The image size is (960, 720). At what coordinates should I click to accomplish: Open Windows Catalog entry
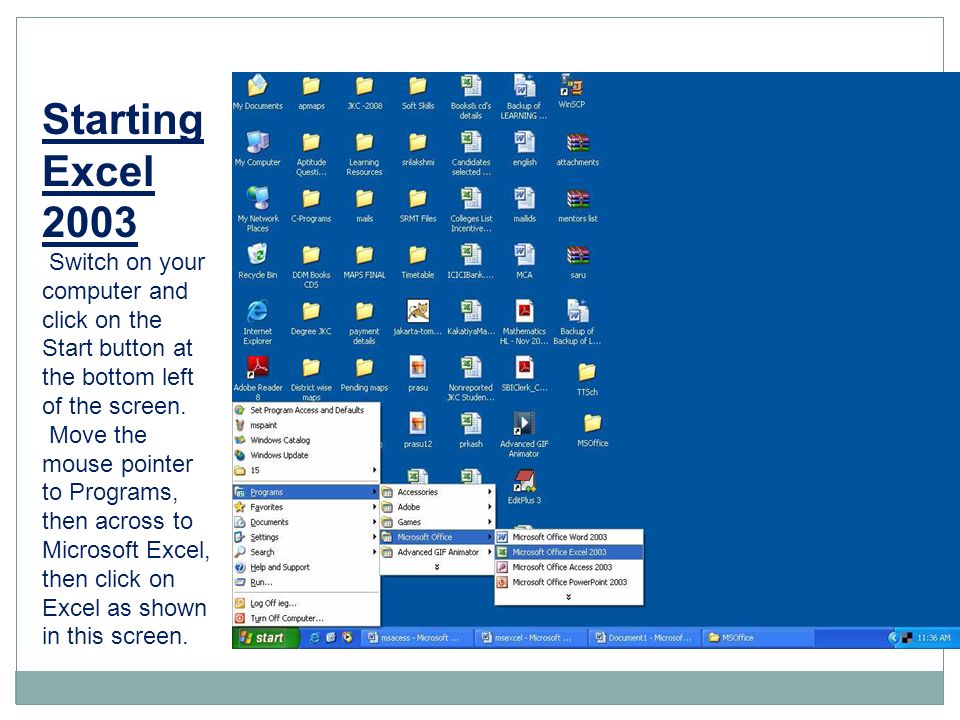[306, 440]
